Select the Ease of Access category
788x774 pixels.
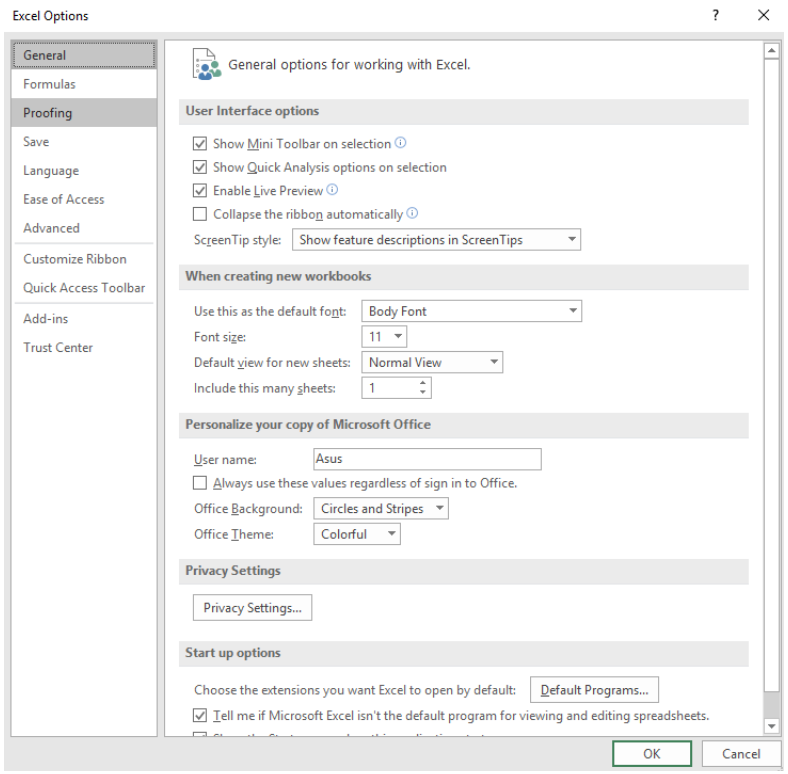tap(84, 199)
